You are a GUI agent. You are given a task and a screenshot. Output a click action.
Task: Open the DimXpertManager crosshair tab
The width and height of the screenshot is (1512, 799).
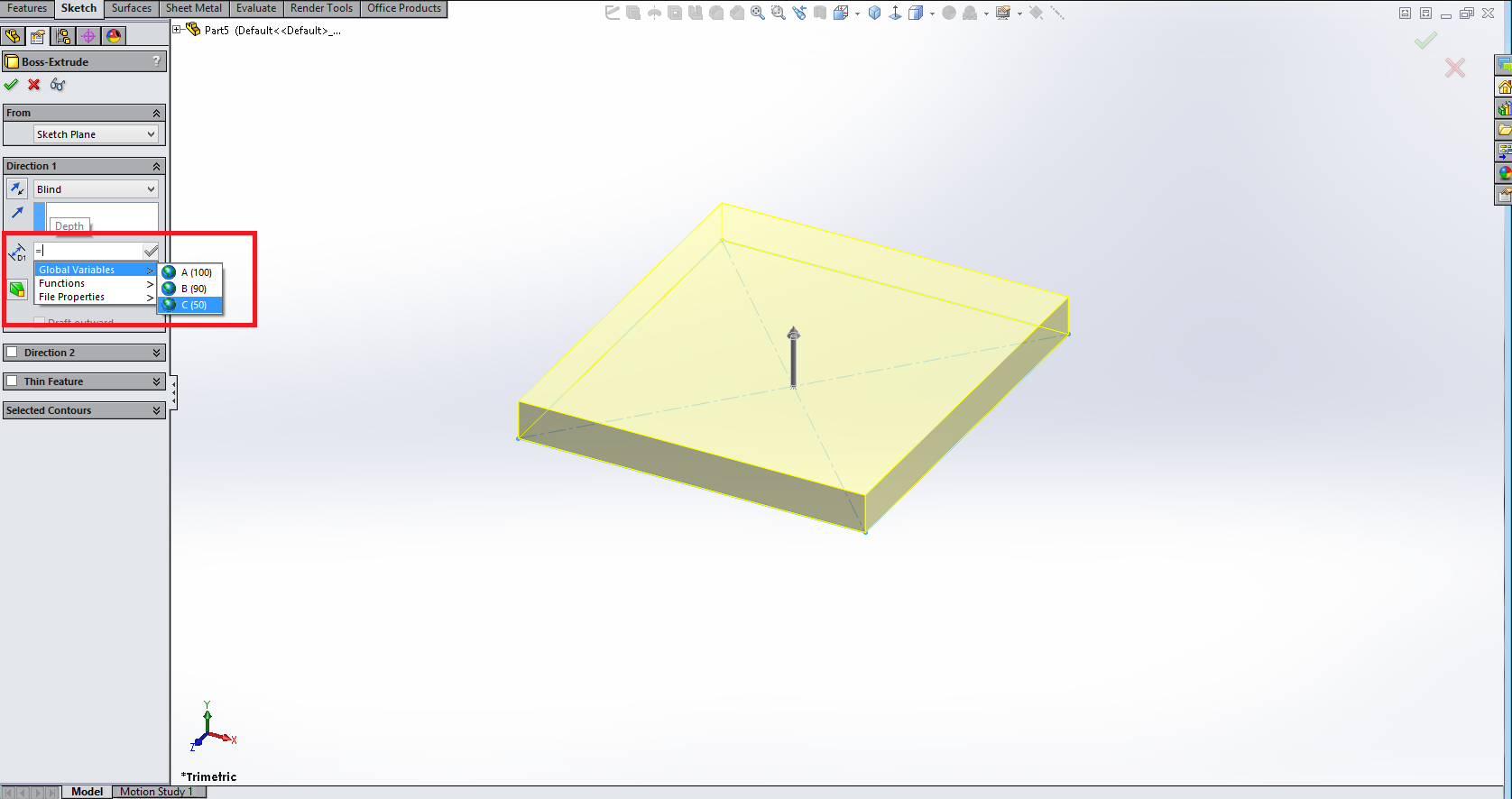pyautogui.click(x=88, y=36)
